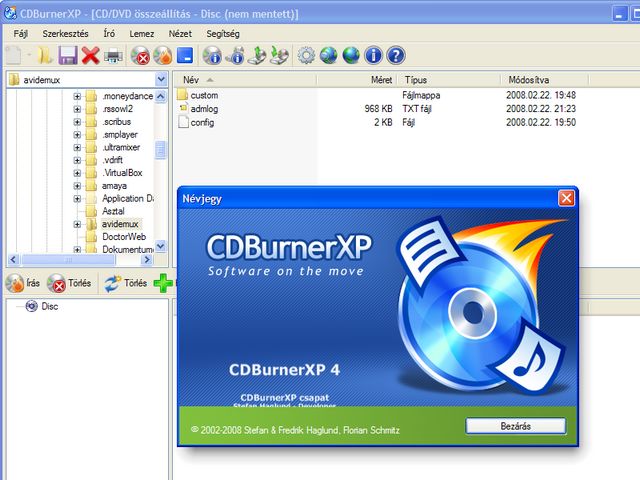Sort file list by Típus column header

pyautogui.click(x=449, y=80)
